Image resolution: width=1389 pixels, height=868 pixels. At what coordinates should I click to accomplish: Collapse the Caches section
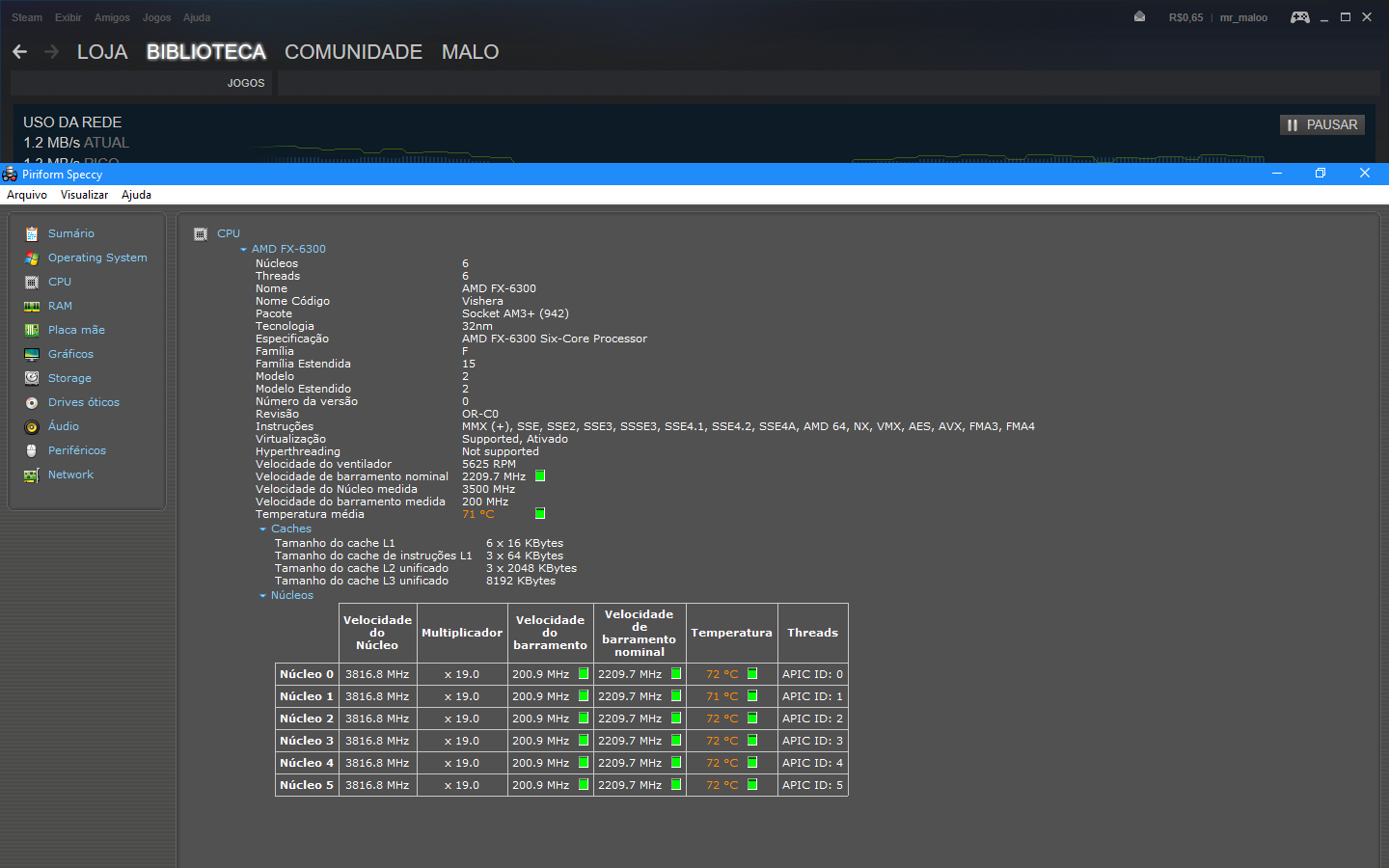(x=262, y=529)
